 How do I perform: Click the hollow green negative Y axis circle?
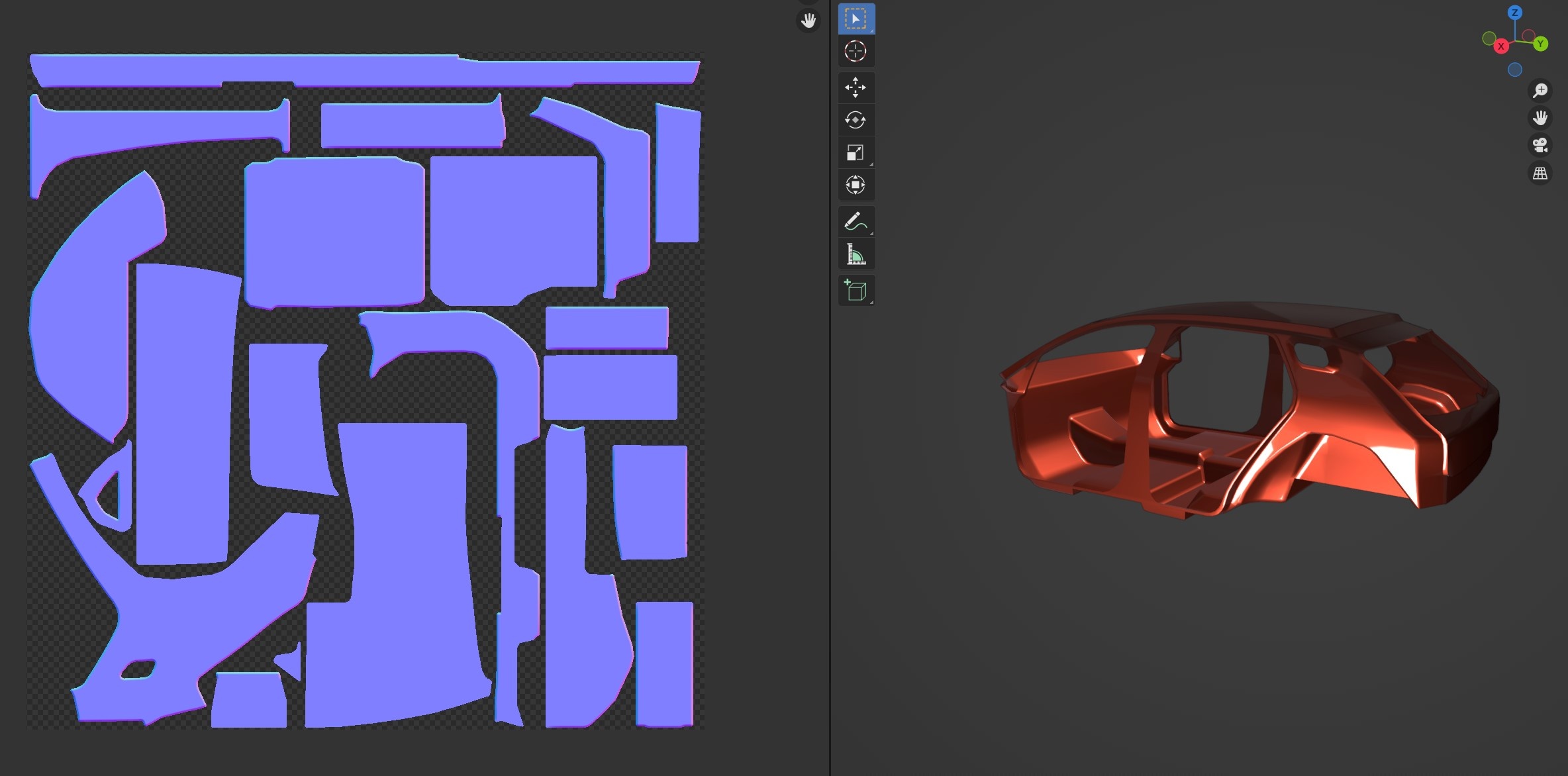(x=1489, y=38)
